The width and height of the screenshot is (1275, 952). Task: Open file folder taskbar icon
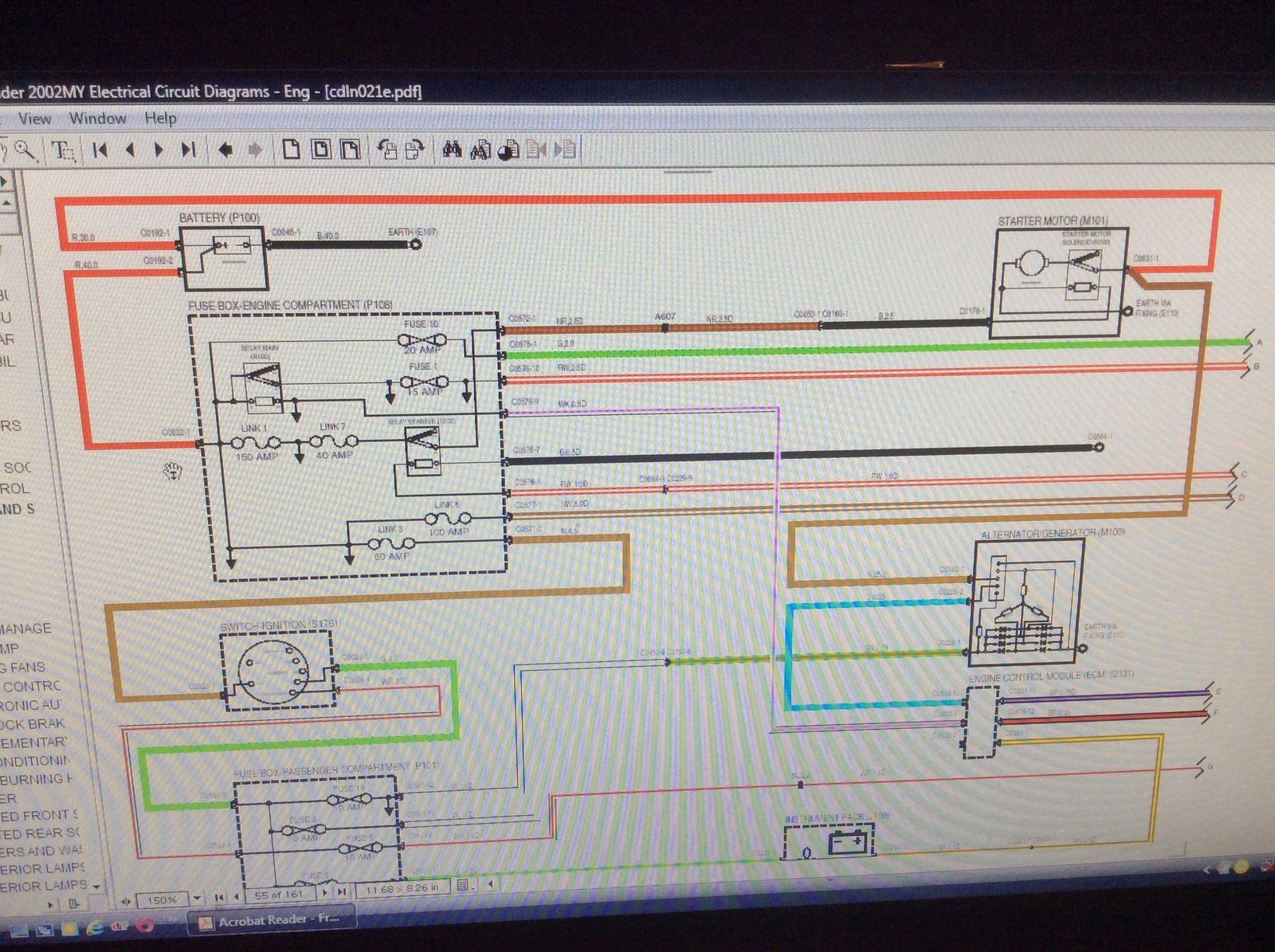click(69, 928)
